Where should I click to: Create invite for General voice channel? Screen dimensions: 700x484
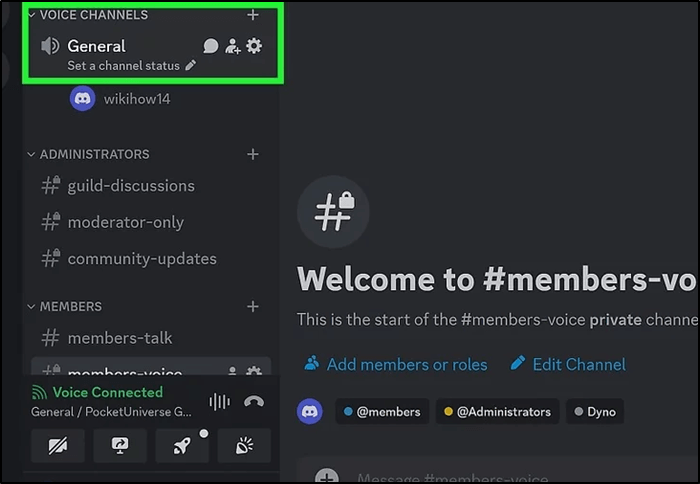[x=233, y=46]
